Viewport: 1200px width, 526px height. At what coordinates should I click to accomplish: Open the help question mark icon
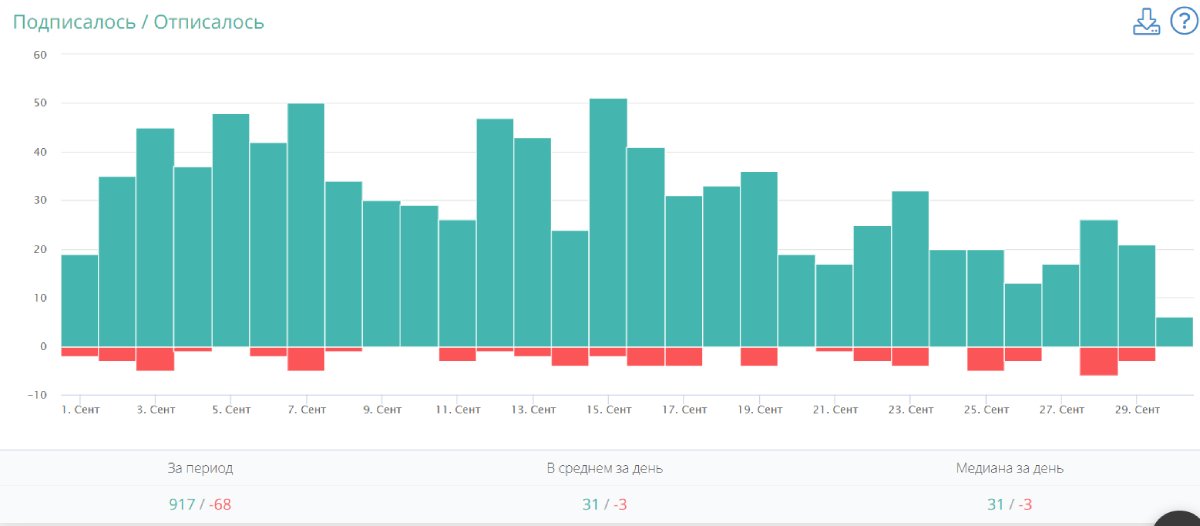[x=1183, y=21]
